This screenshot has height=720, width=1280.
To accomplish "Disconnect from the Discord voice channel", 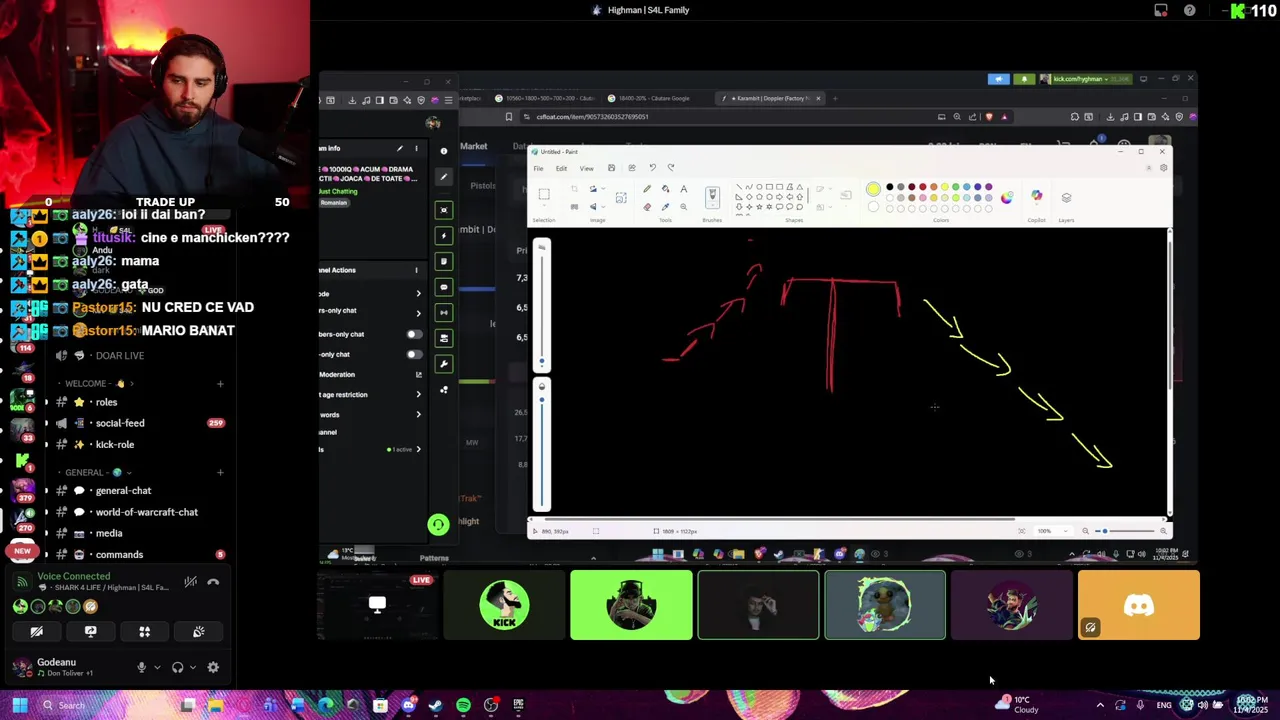I will pyautogui.click(x=213, y=582).
